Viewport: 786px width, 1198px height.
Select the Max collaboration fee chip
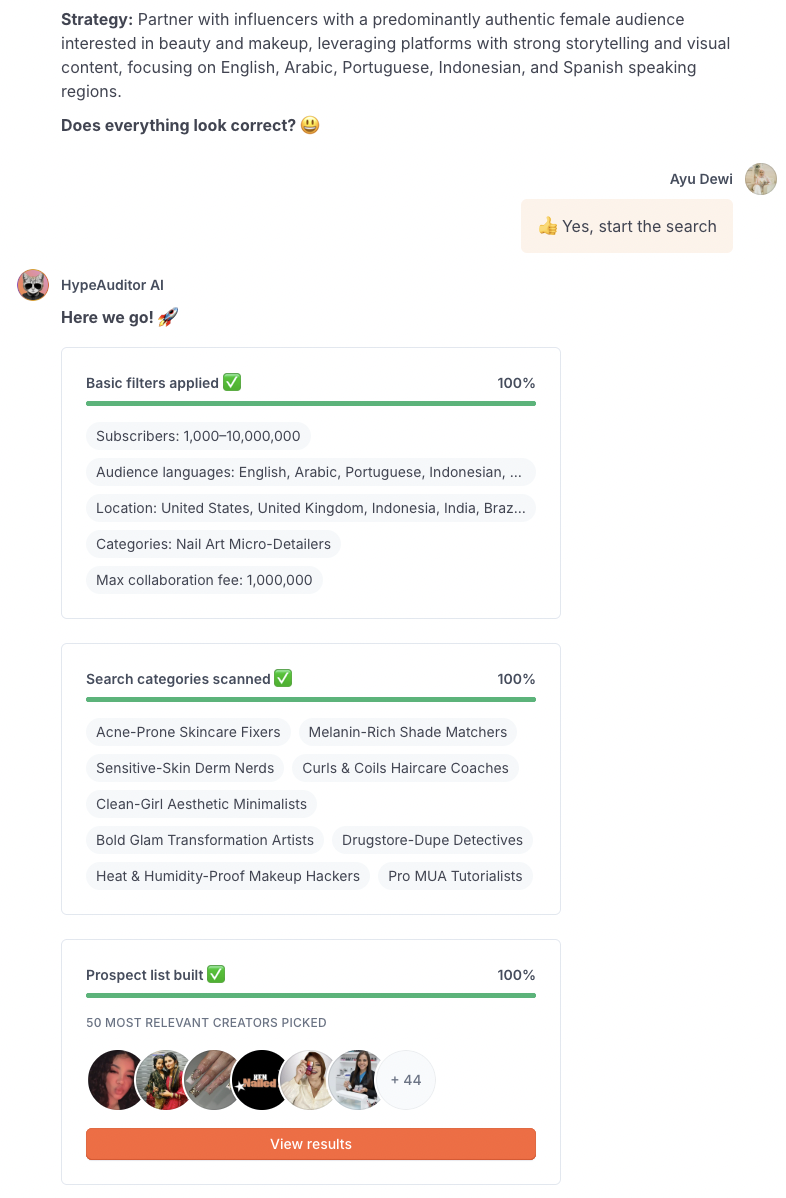(x=204, y=580)
